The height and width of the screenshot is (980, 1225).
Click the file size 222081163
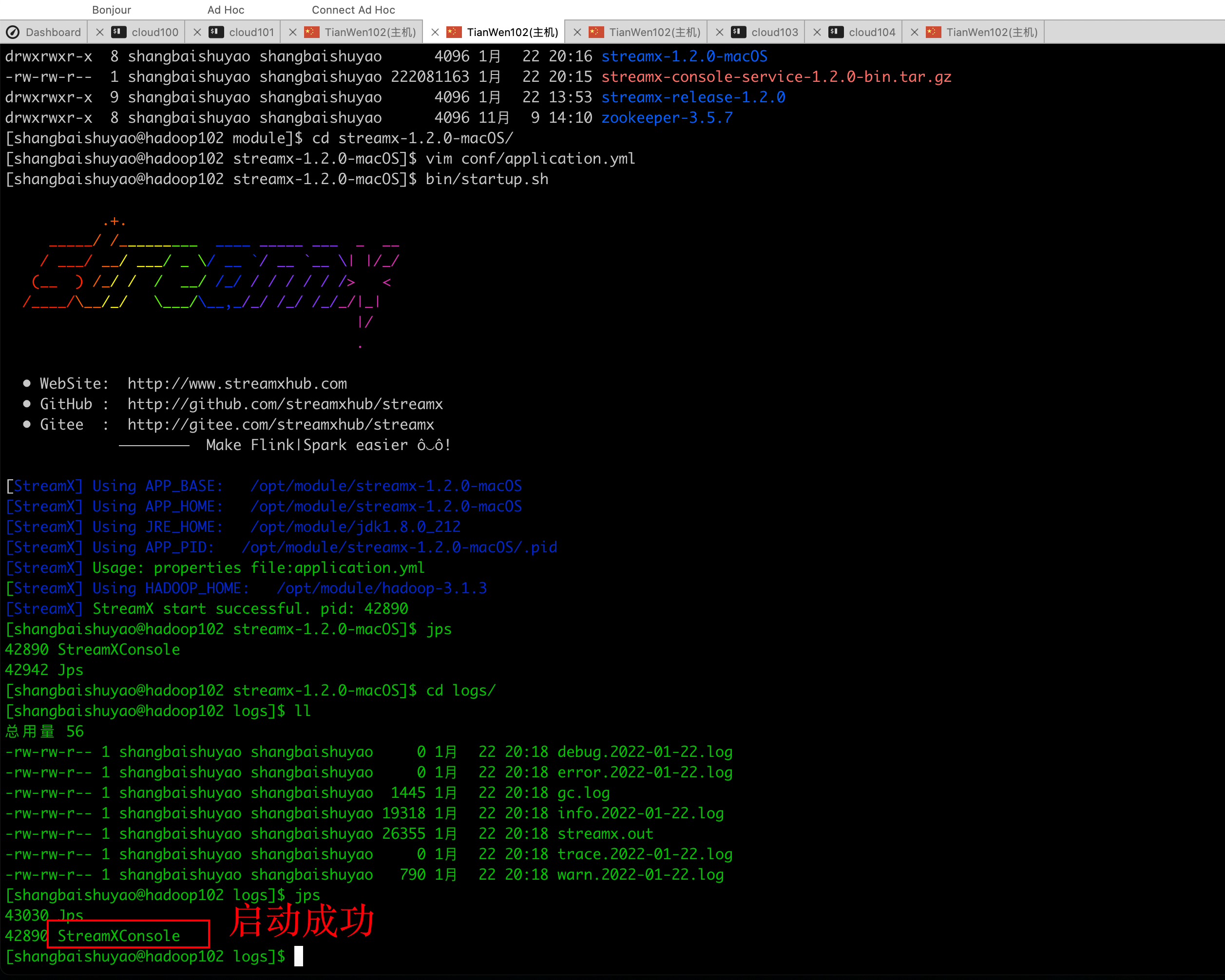(430, 76)
